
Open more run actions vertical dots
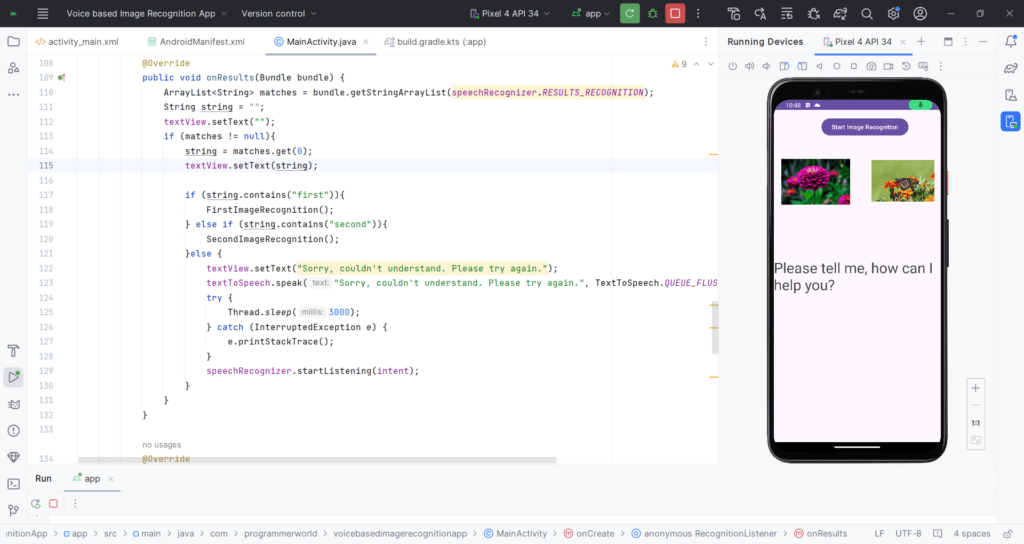(698, 13)
